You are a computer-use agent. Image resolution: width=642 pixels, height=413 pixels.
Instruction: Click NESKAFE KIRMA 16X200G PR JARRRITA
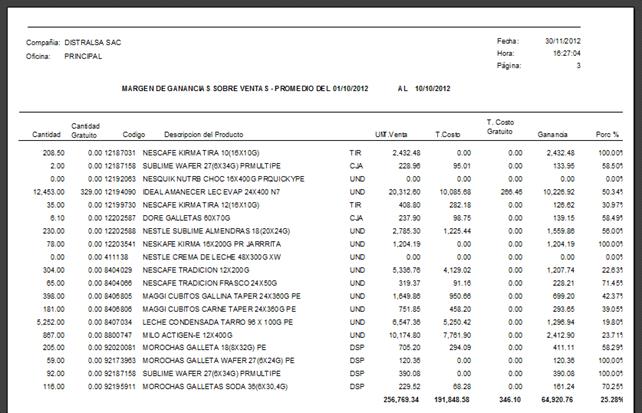(212, 244)
